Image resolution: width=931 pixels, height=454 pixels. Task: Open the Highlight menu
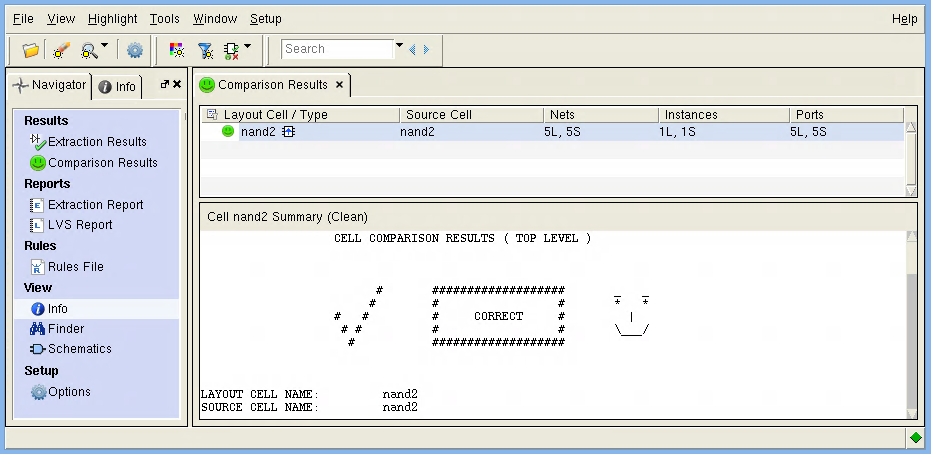[x=113, y=19]
